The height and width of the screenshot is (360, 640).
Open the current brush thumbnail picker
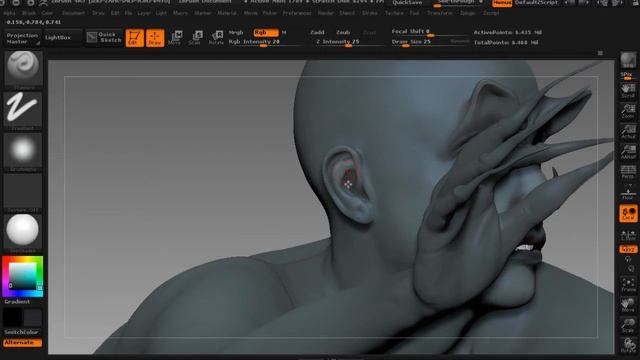[x=23, y=69]
